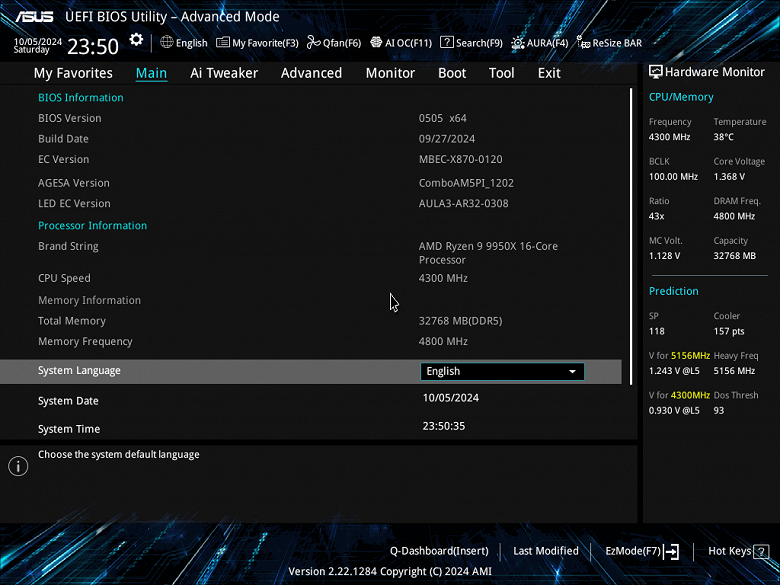
Task: Click the MC Volt. 1.128 V reading
Action: point(665,256)
